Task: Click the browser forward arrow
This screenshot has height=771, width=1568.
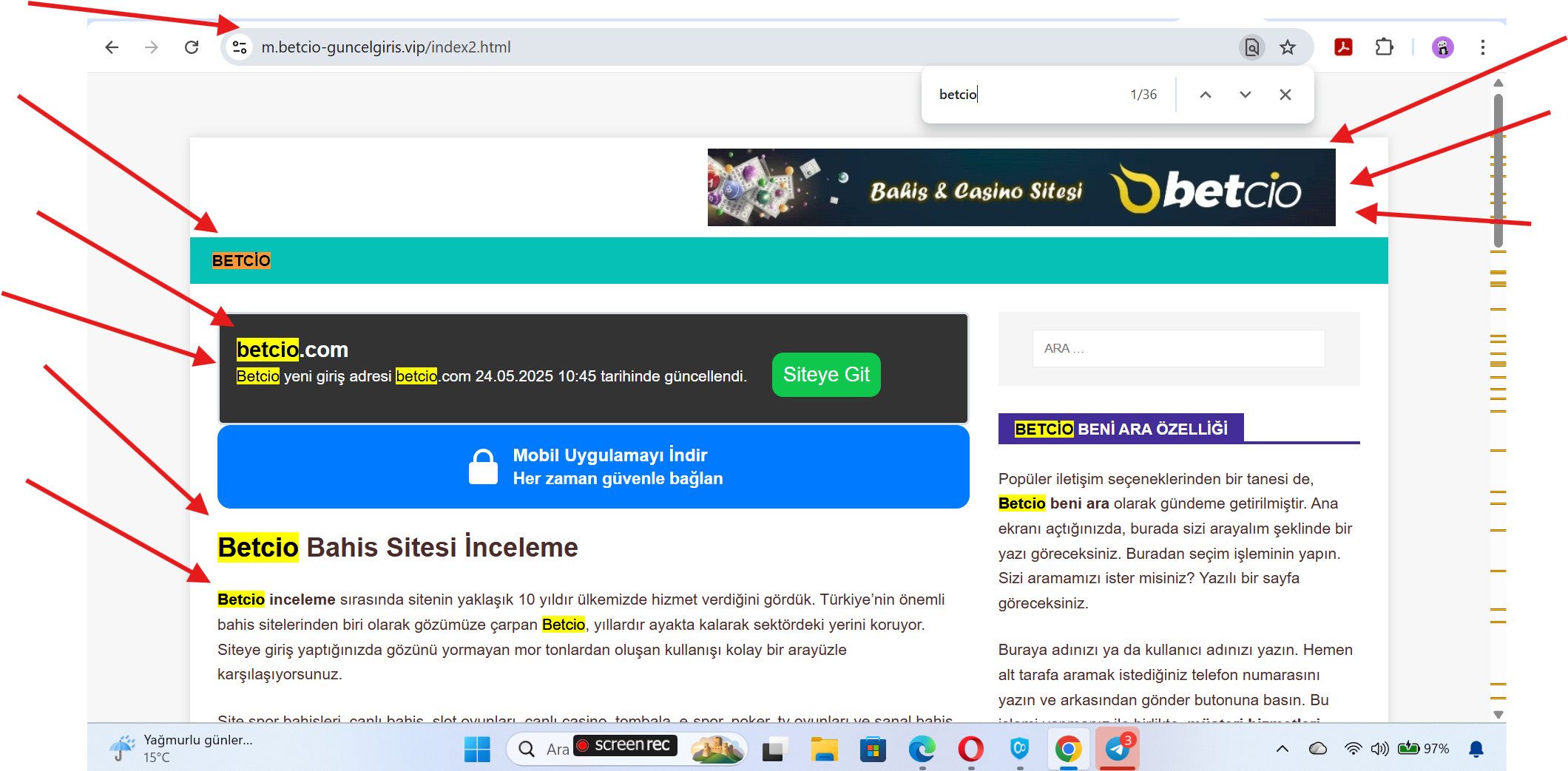Action: 152,47
